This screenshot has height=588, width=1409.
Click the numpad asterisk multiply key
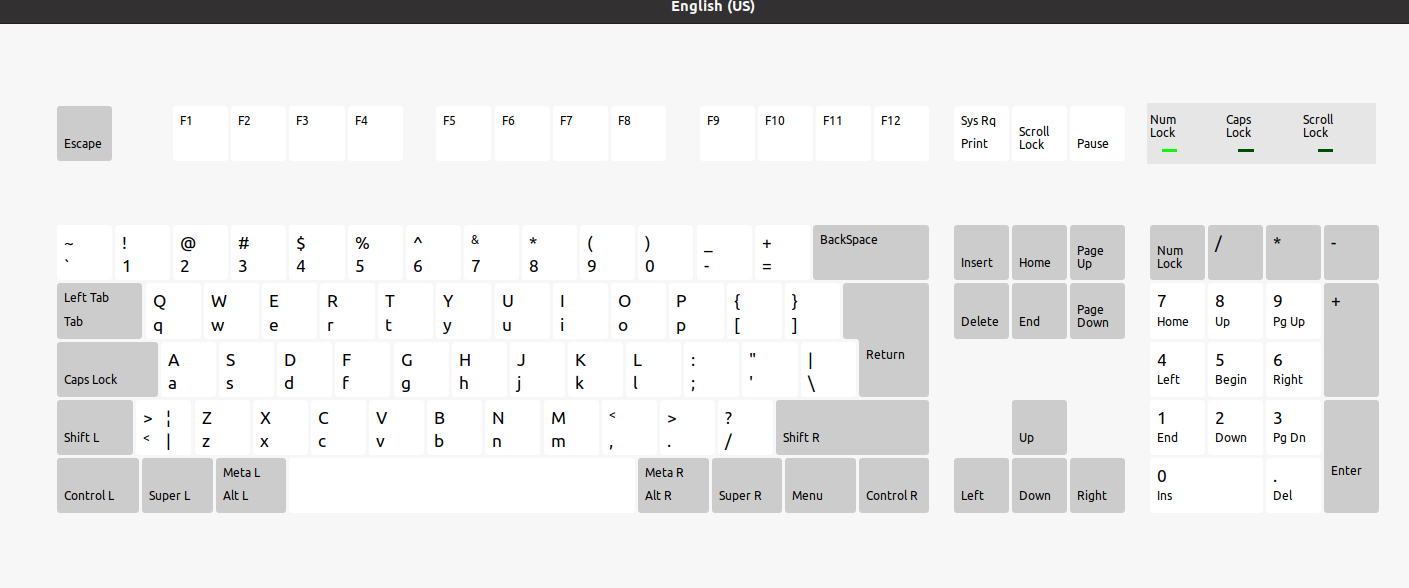[x=1293, y=252]
